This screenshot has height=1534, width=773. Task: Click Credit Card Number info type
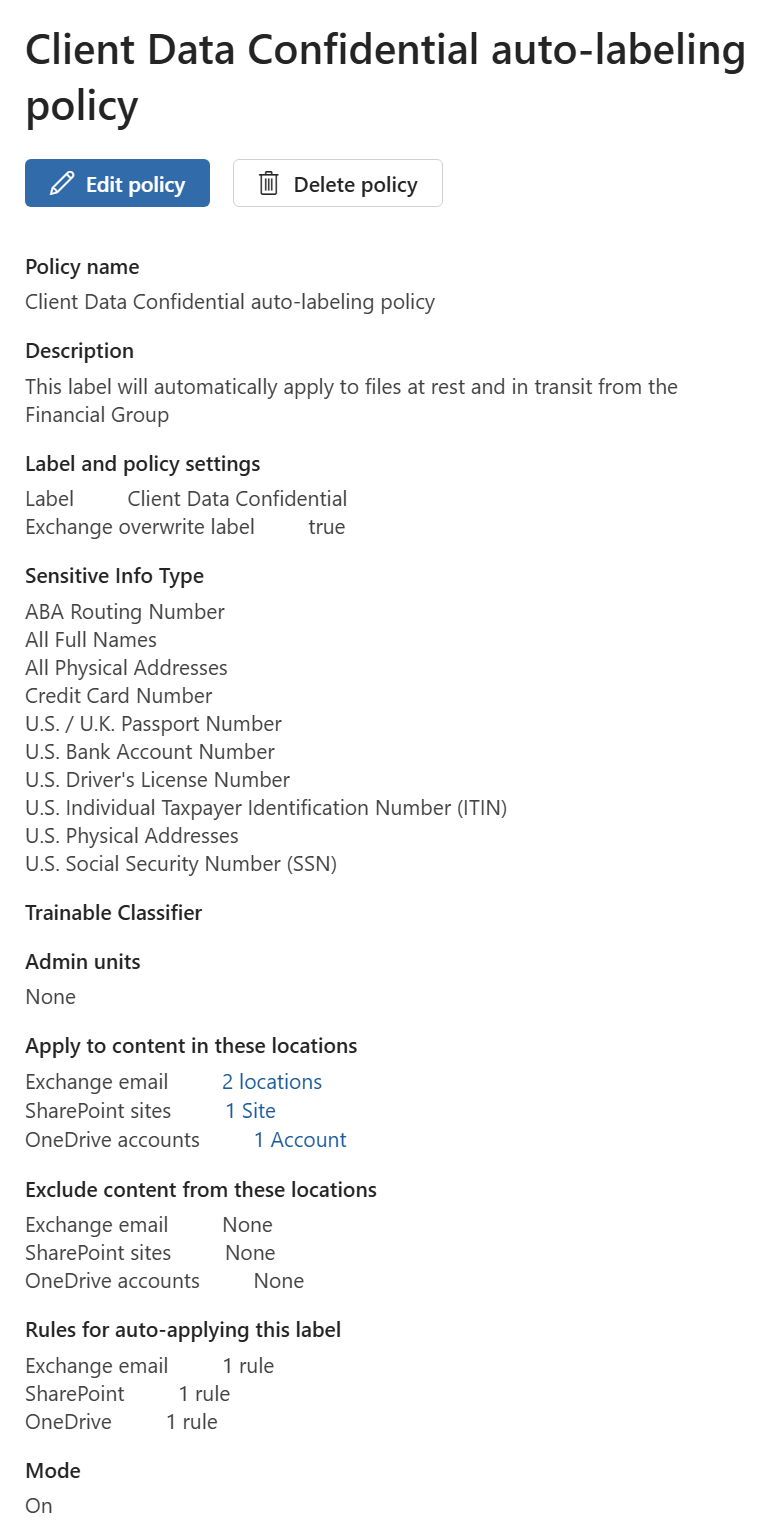click(119, 696)
